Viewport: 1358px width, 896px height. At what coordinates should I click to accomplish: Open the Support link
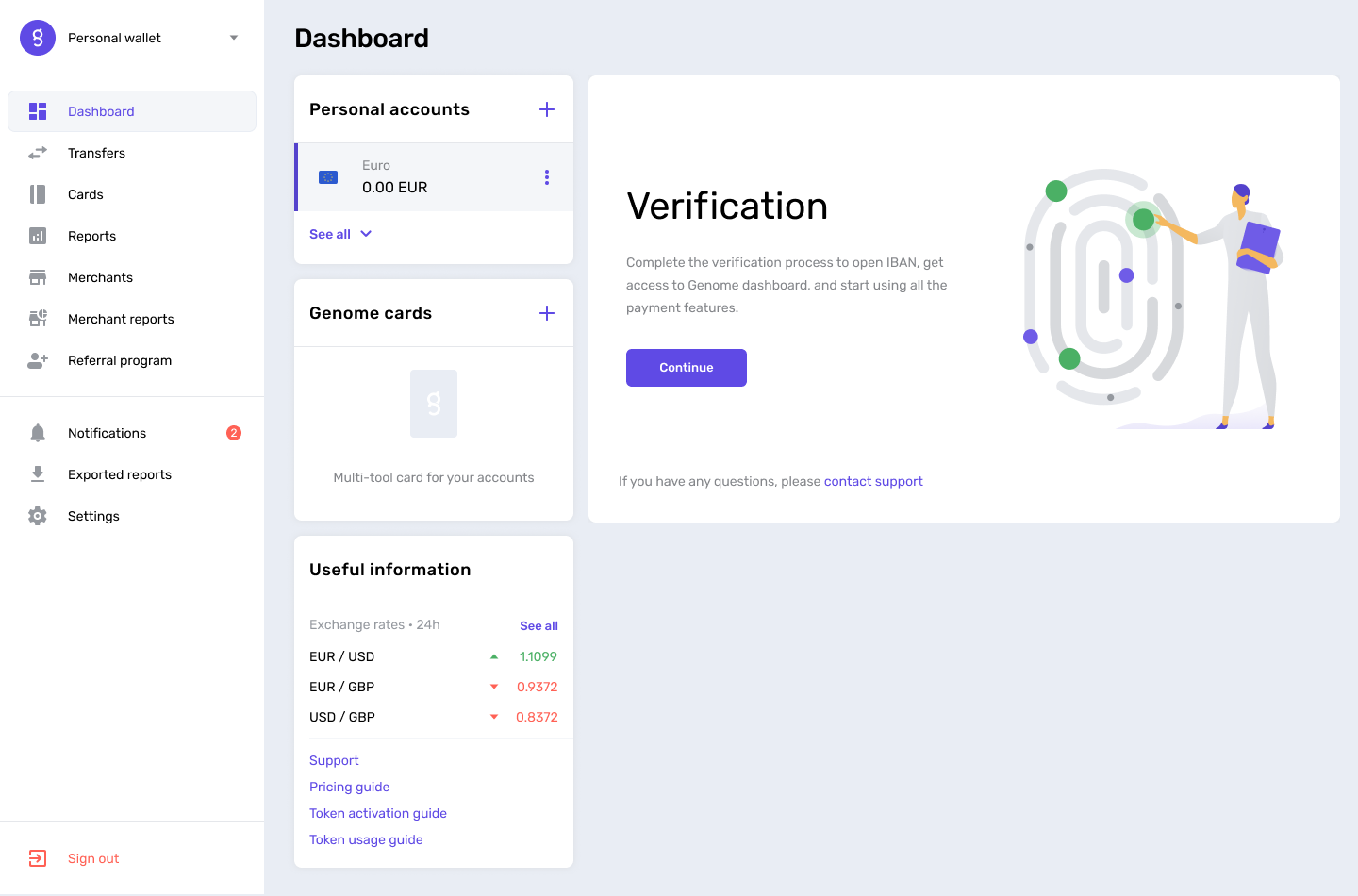point(334,760)
